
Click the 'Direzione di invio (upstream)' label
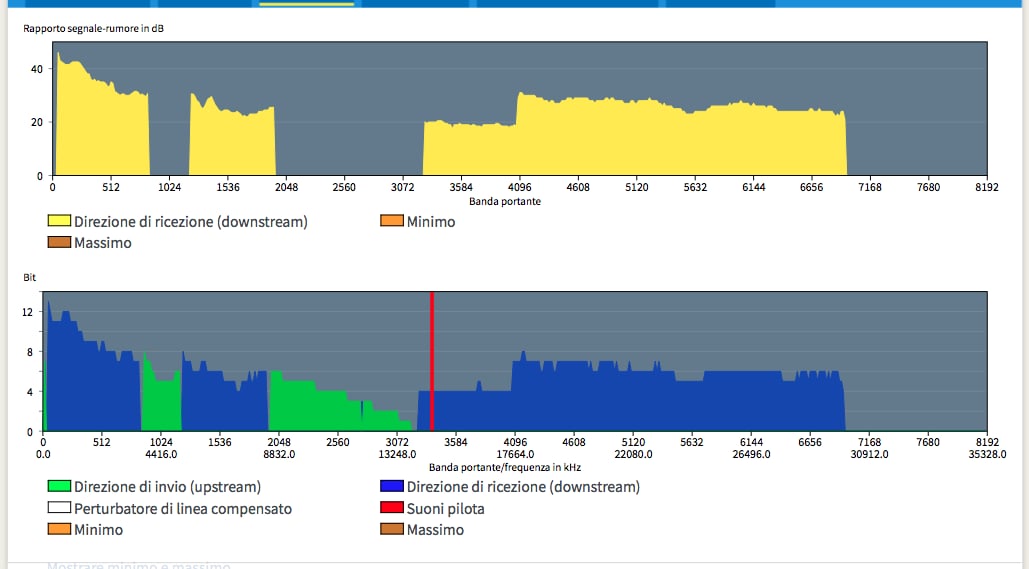point(167,487)
